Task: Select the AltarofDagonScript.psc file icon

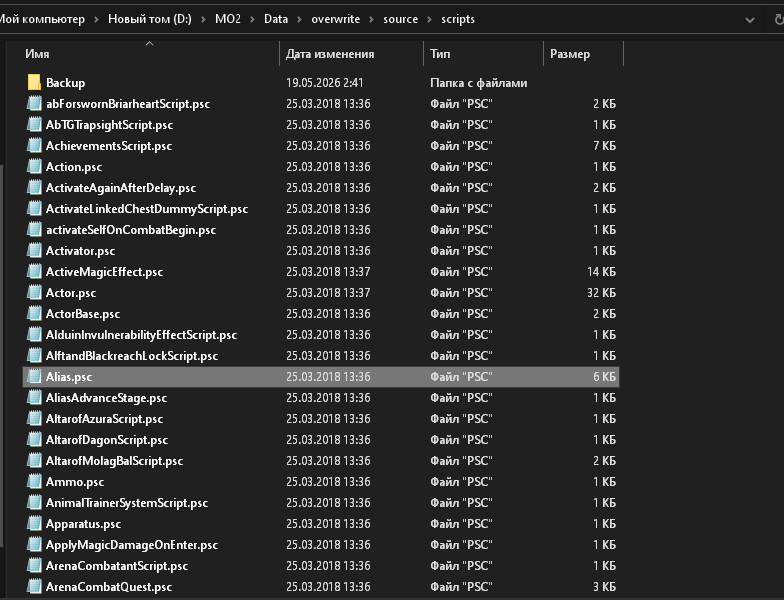Action: click(x=34, y=440)
